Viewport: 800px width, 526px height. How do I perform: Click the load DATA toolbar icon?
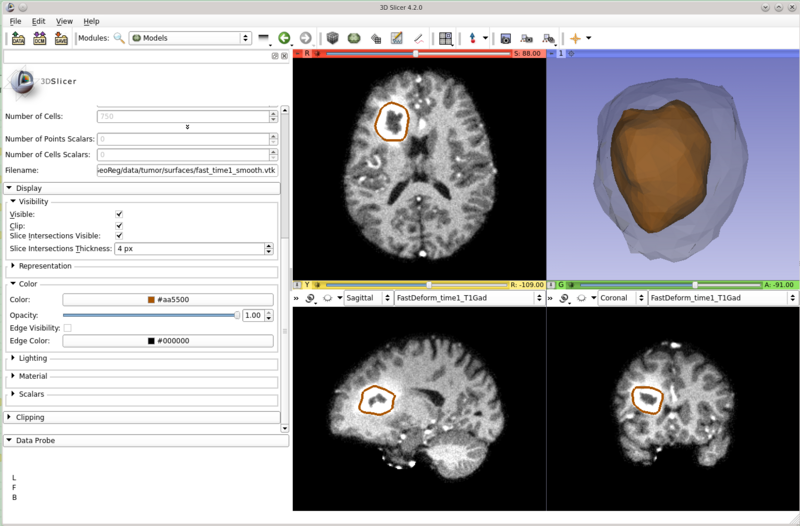click(18, 39)
